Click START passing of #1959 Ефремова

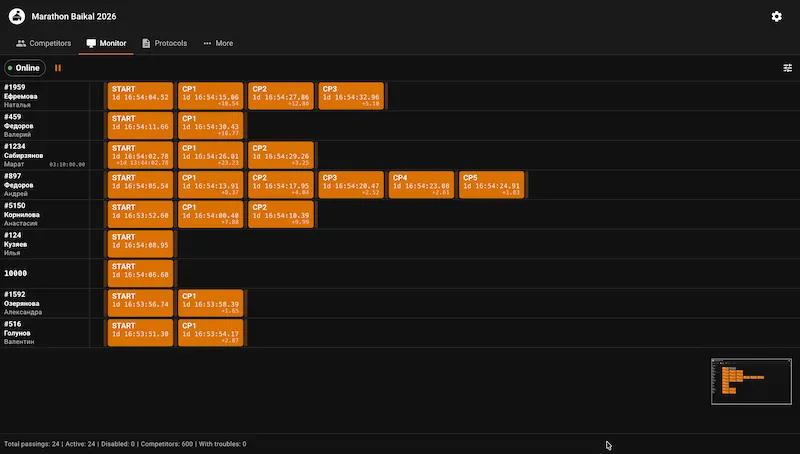click(x=140, y=96)
